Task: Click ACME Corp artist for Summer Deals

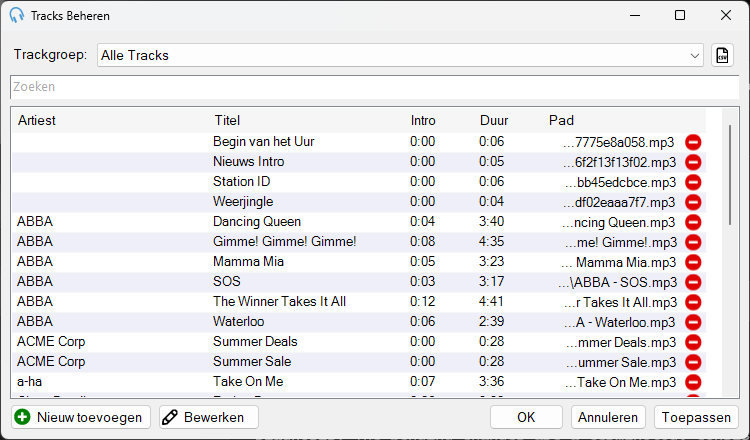Action: (x=51, y=342)
